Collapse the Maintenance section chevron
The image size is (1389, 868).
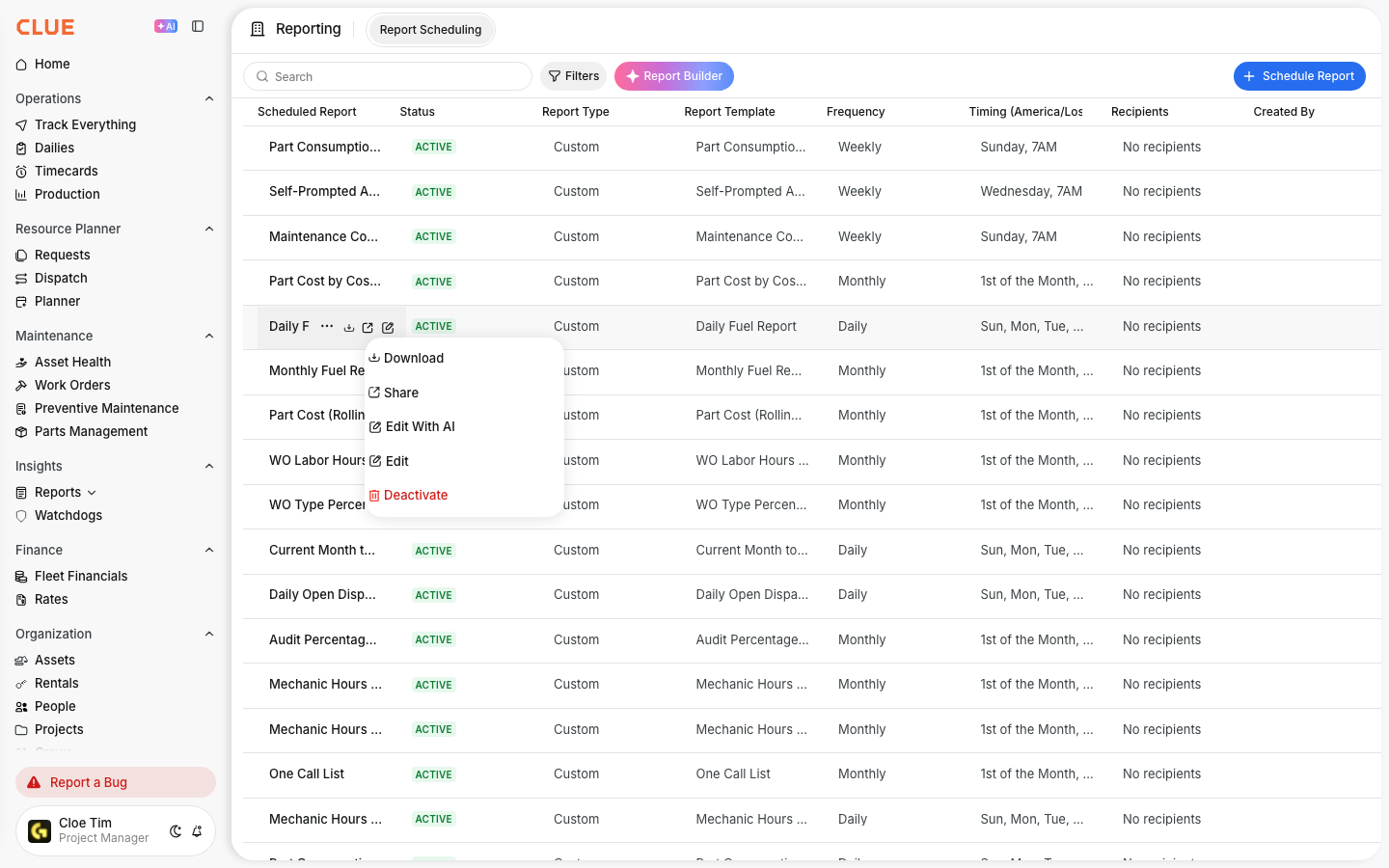(x=209, y=336)
